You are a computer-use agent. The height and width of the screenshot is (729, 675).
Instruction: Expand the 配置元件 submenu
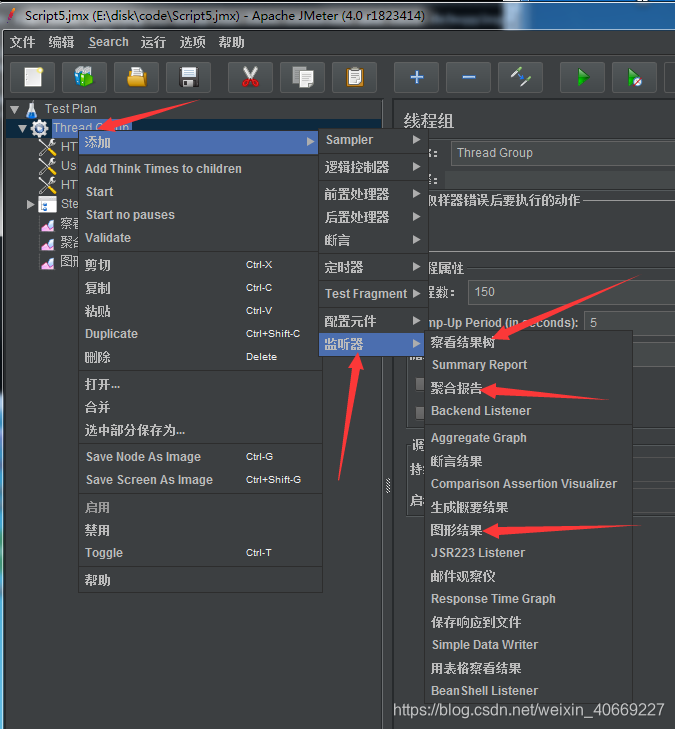click(x=373, y=321)
